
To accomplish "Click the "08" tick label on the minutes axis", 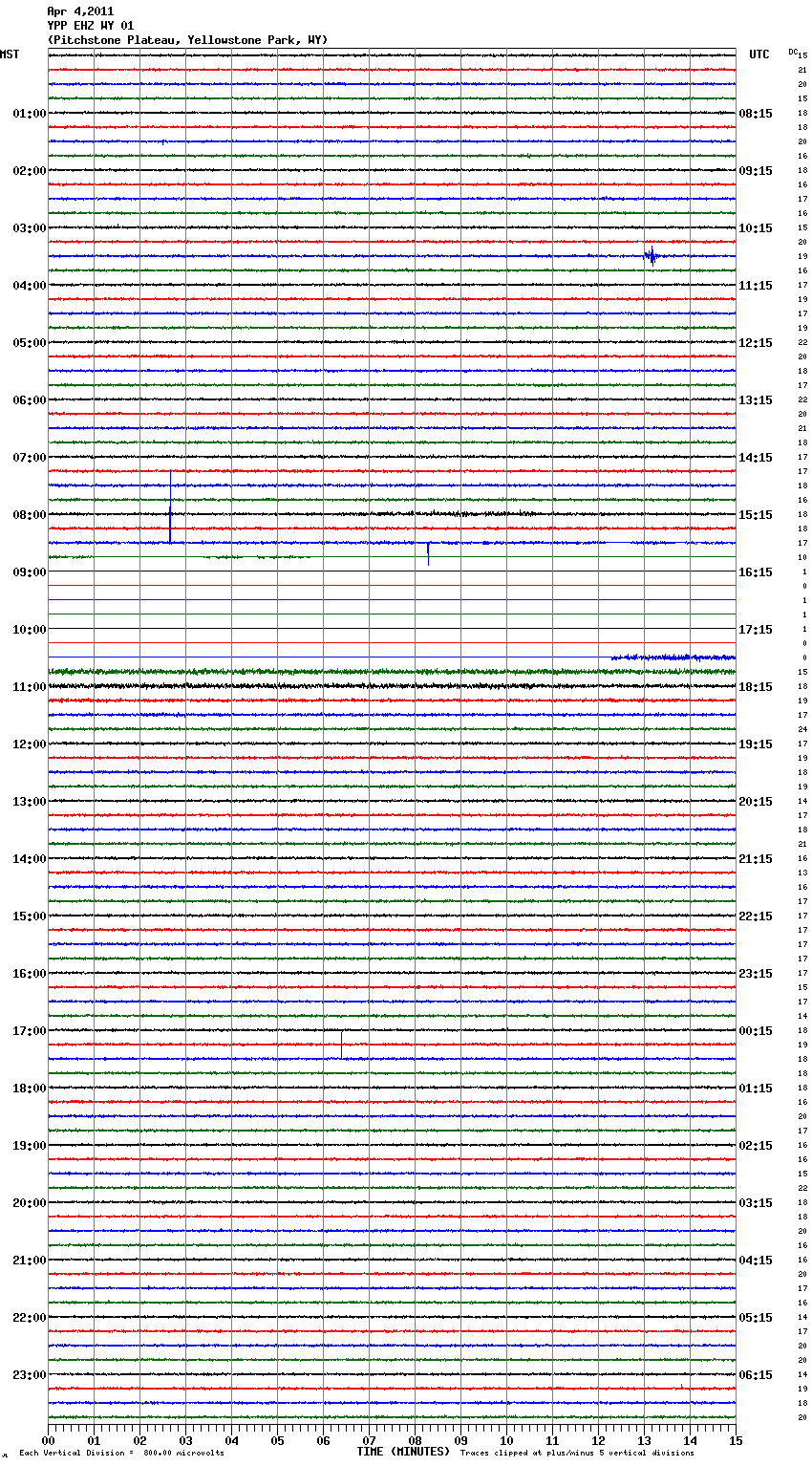I will (415, 1440).
